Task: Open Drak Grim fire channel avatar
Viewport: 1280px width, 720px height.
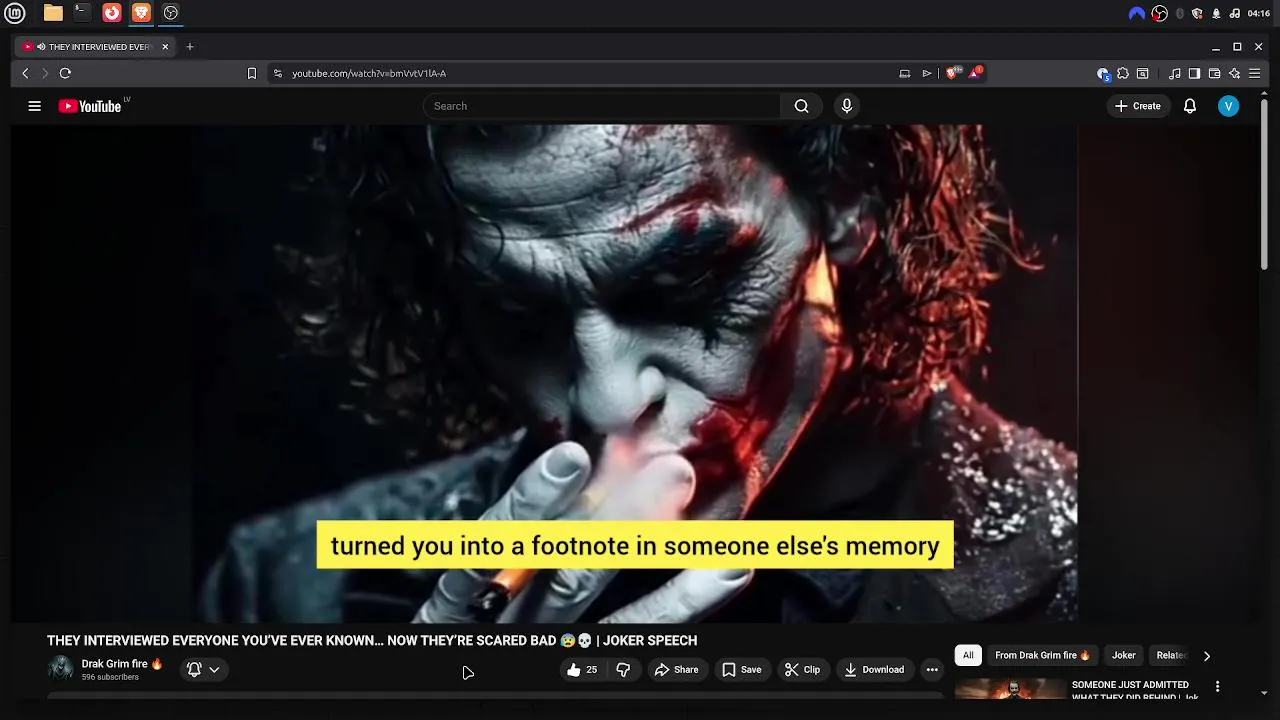Action: click(61, 669)
